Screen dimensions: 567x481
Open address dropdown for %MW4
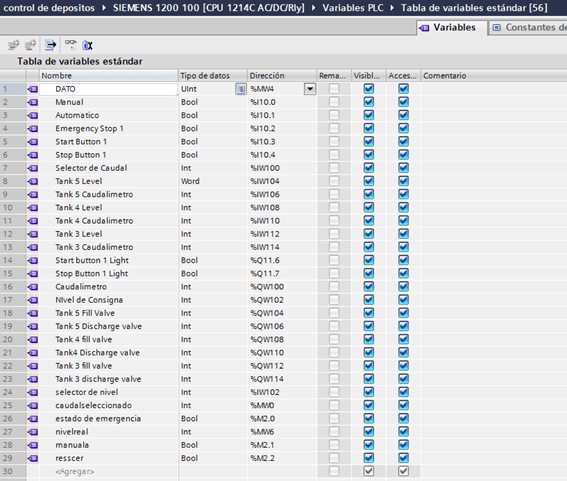coord(310,89)
